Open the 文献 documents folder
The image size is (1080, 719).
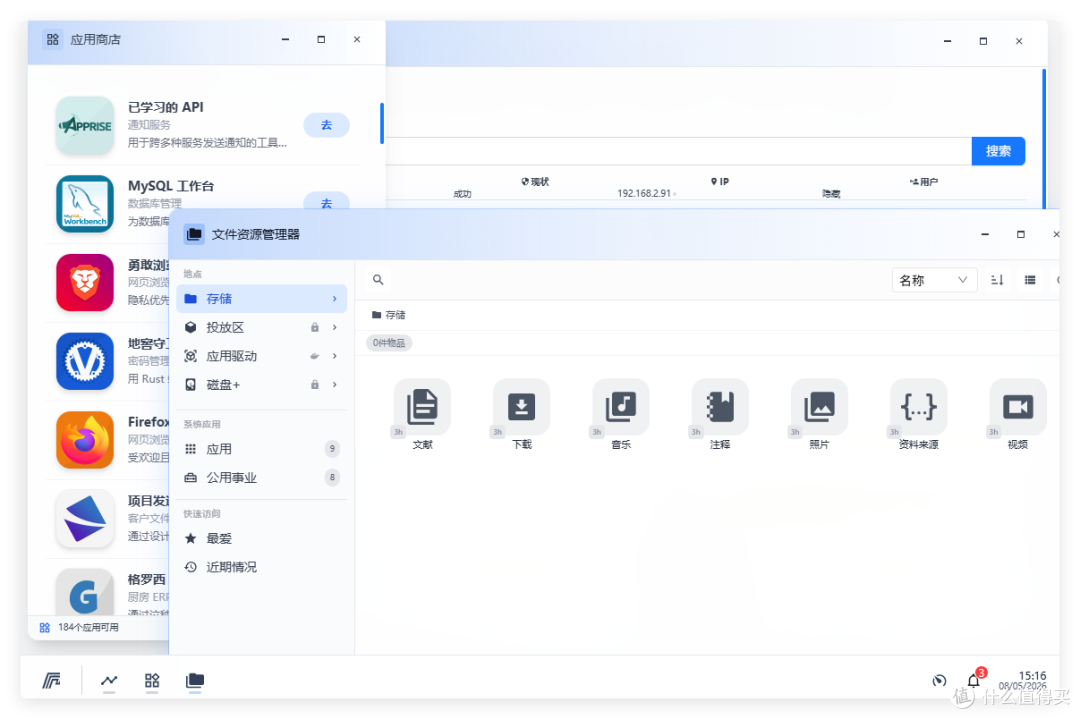tap(422, 406)
